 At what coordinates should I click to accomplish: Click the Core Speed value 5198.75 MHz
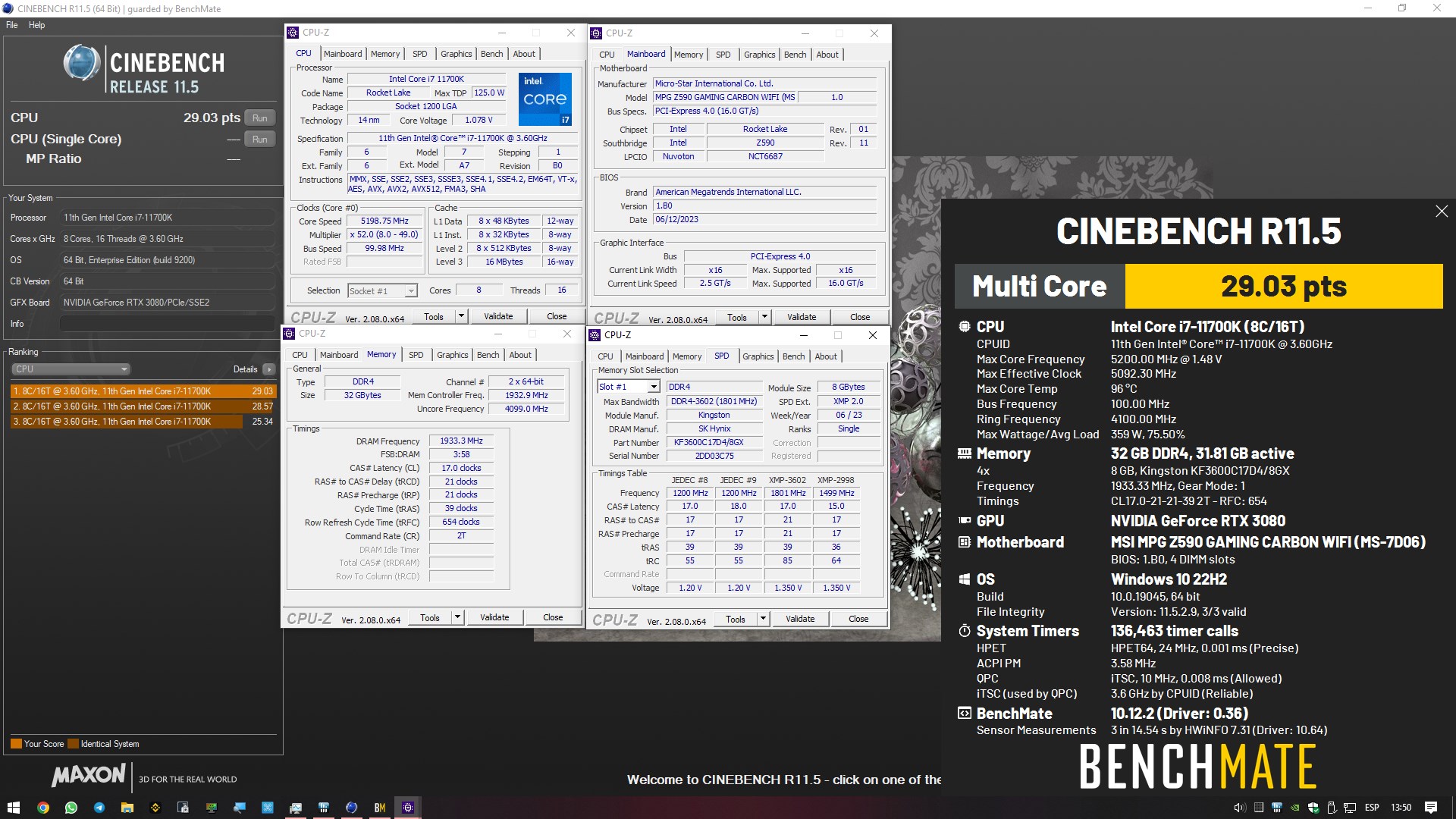pos(384,221)
